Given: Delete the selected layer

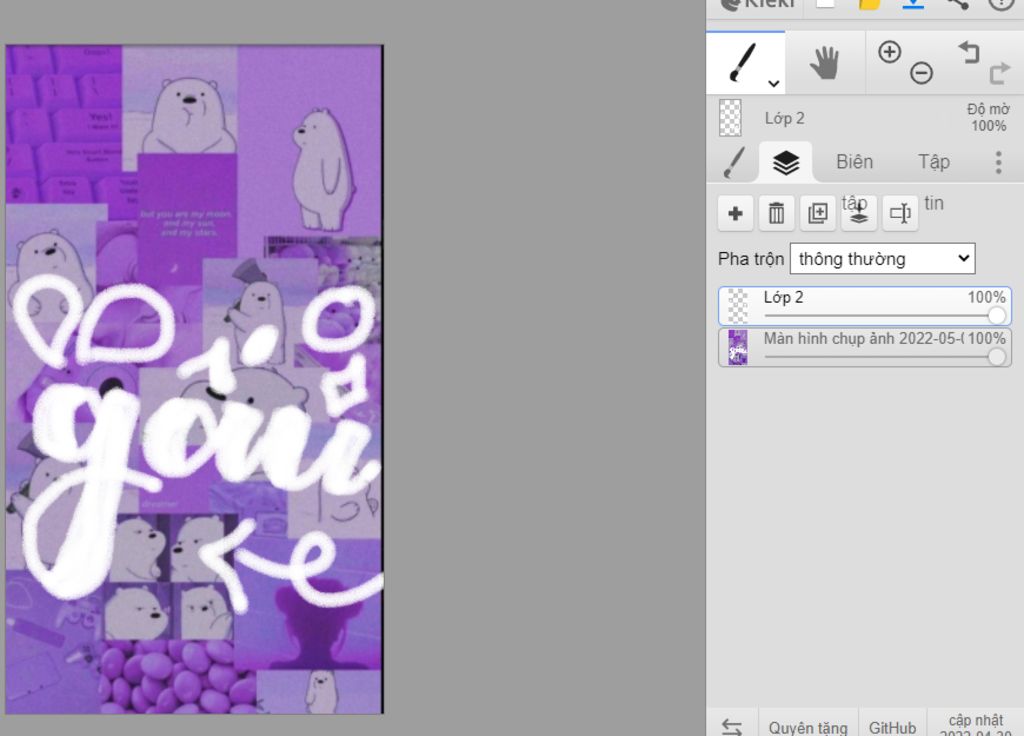Looking at the screenshot, I should point(776,213).
